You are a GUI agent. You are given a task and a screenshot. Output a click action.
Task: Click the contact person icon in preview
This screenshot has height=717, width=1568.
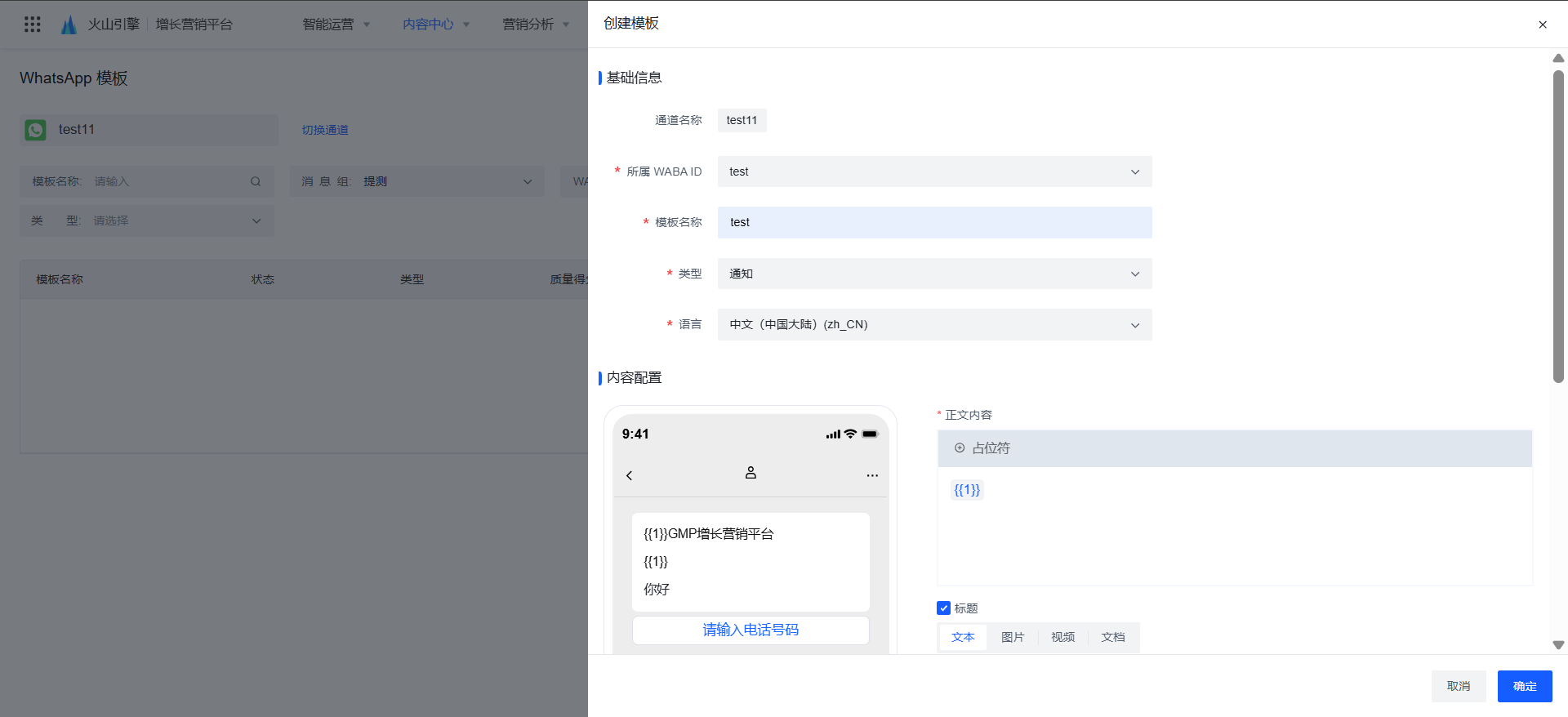751,473
